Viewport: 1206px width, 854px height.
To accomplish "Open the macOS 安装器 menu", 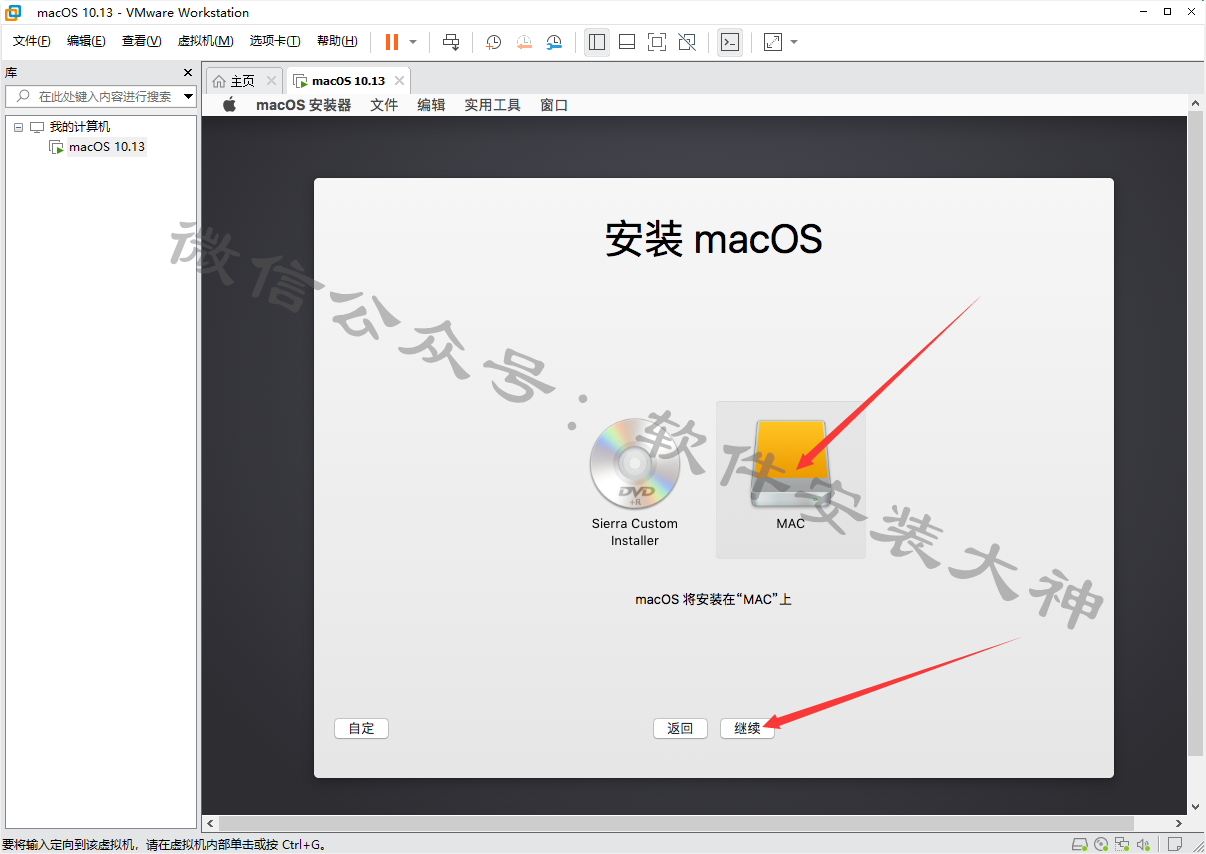I will tap(304, 105).
